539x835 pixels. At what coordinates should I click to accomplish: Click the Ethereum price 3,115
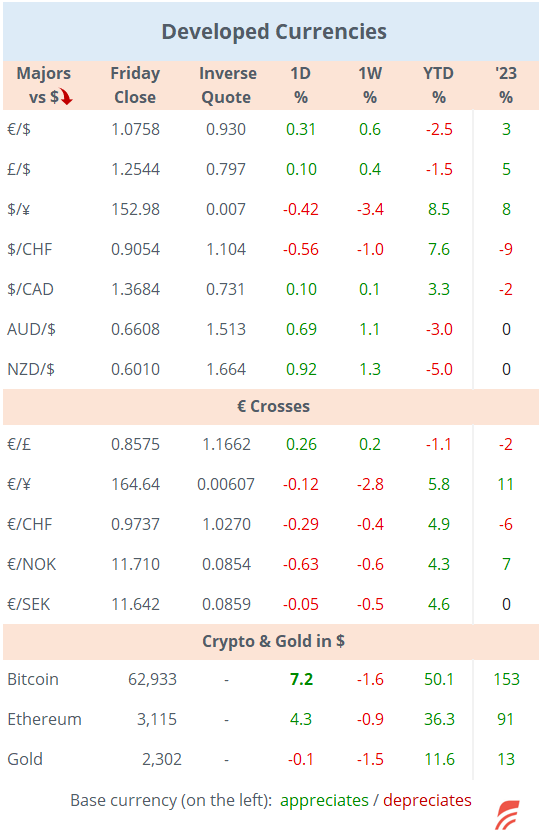click(x=157, y=719)
